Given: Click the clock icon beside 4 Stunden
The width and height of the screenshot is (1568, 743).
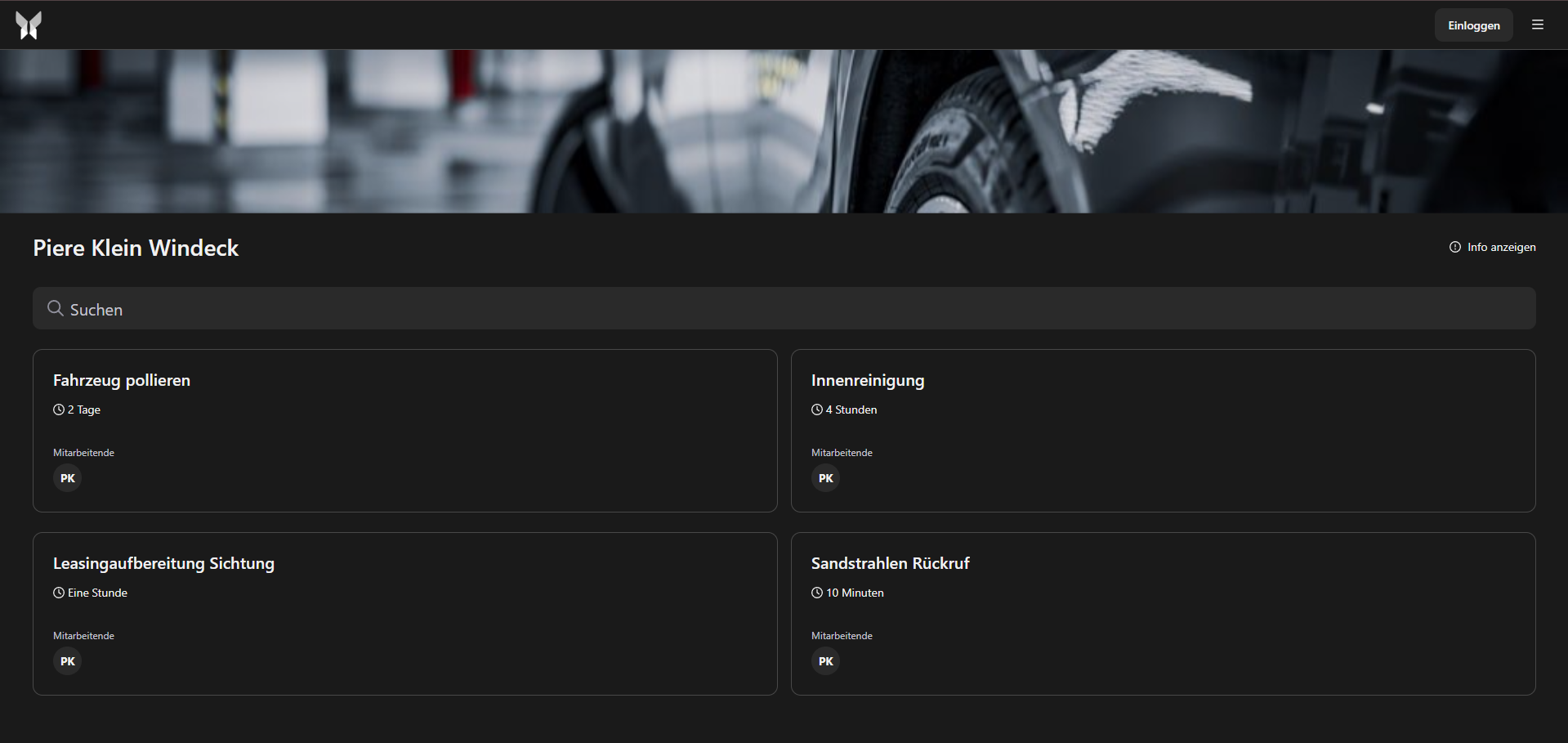Looking at the screenshot, I should tap(817, 410).
